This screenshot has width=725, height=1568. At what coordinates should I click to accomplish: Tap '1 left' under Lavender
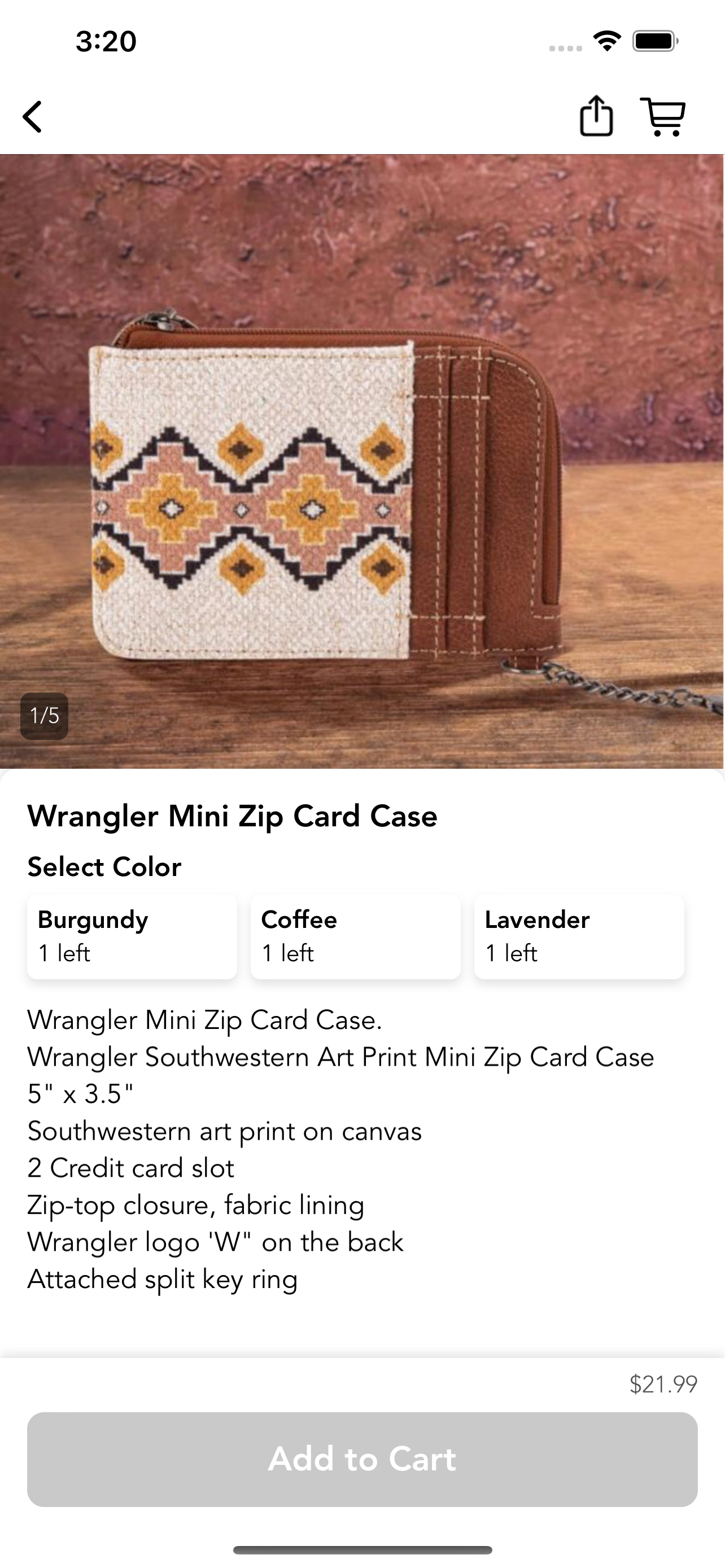click(512, 953)
